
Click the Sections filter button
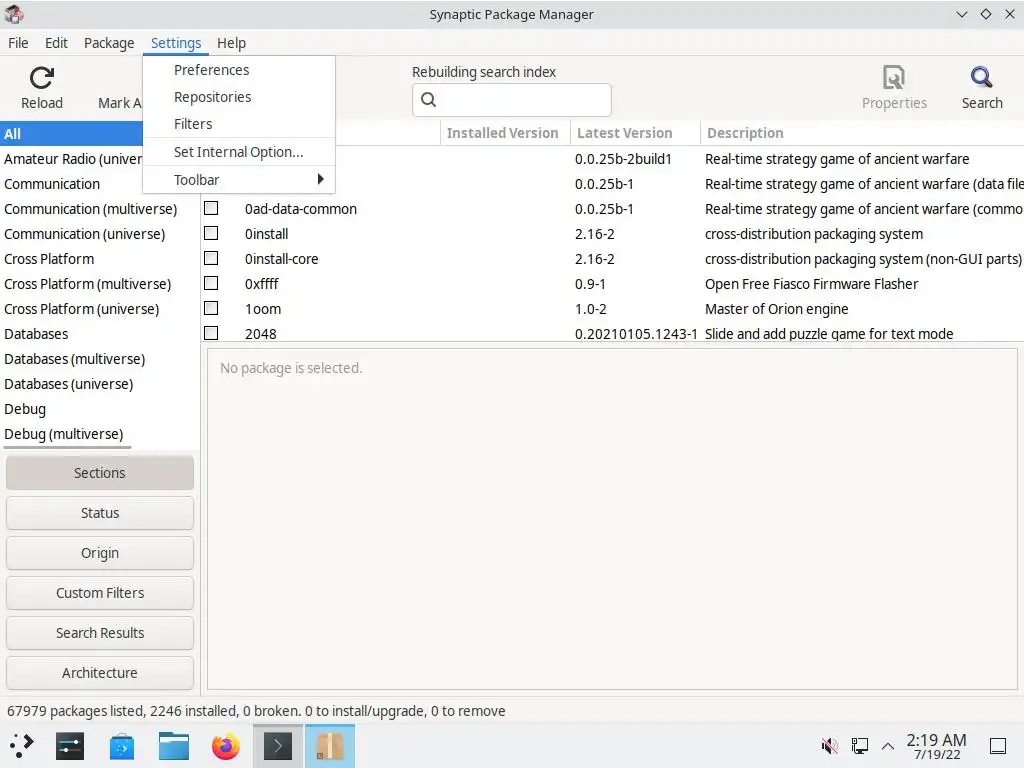click(x=100, y=473)
